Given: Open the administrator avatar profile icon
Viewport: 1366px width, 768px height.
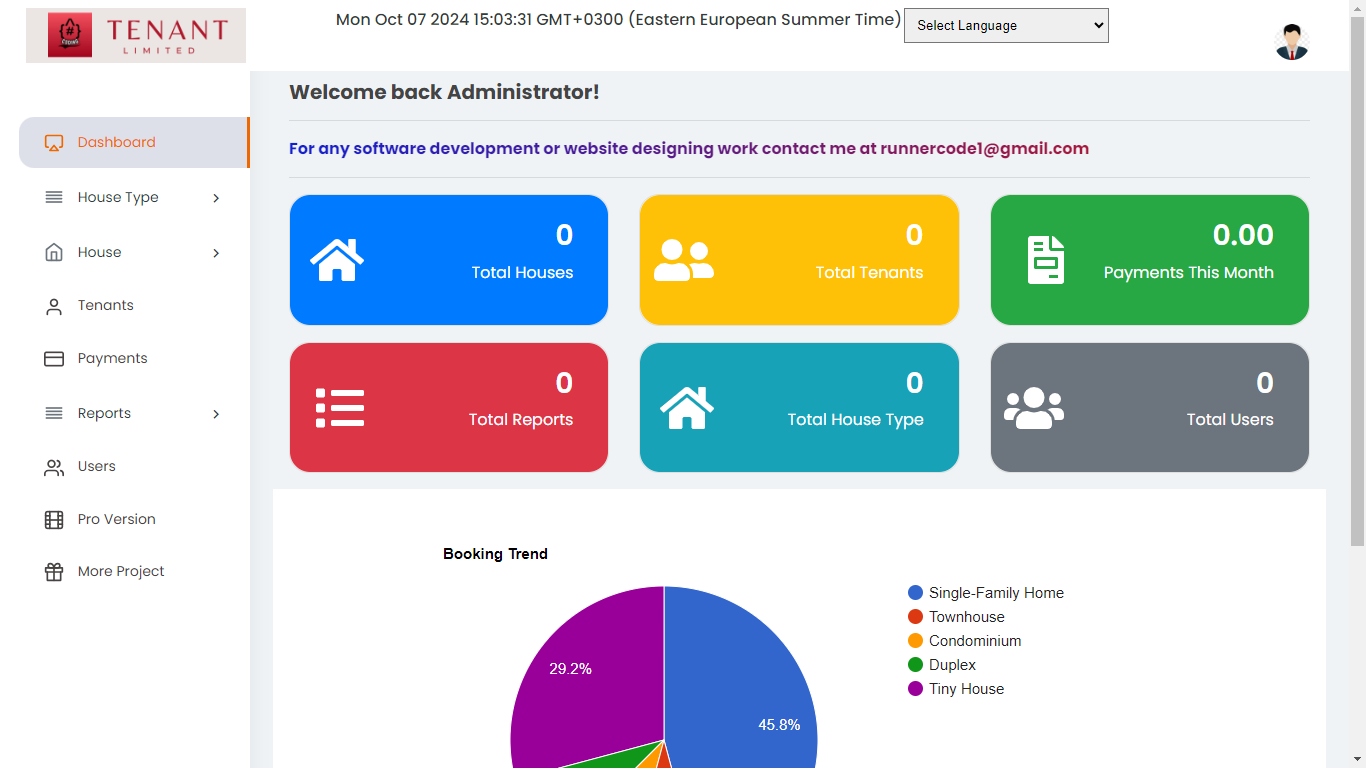Looking at the screenshot, I should (1291, 42).
